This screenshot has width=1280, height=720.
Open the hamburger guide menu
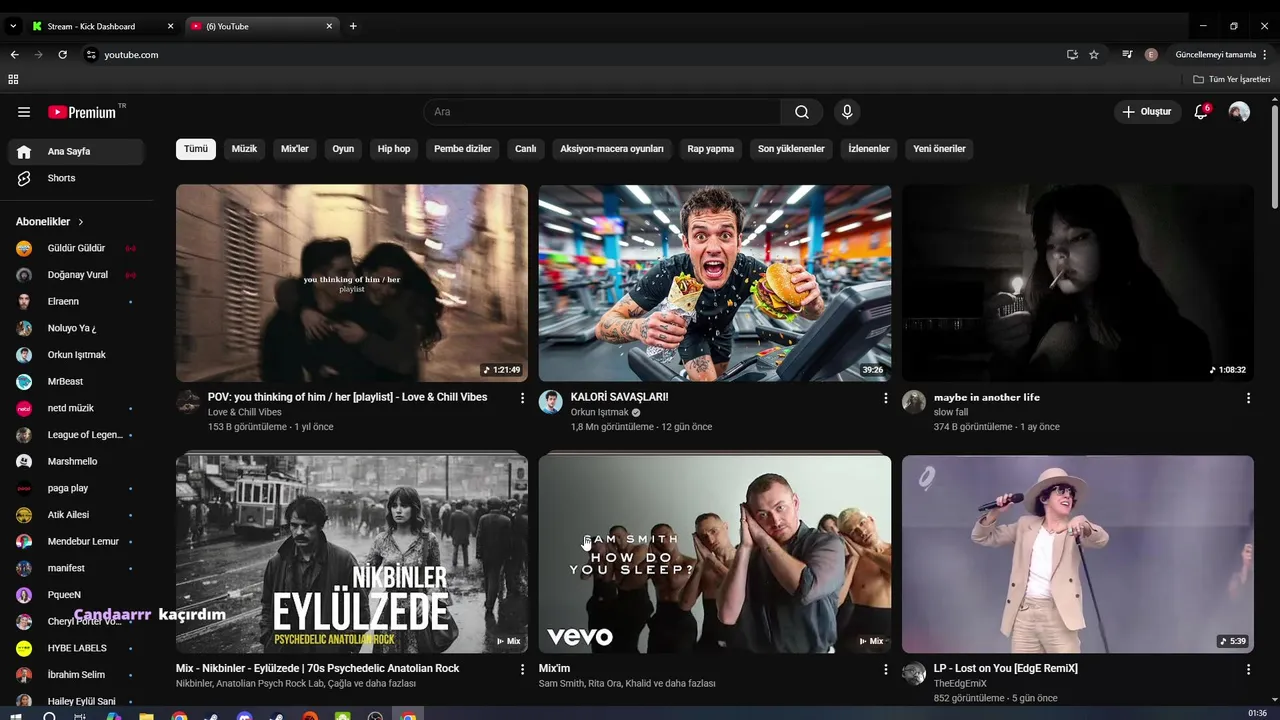(24, 112)
